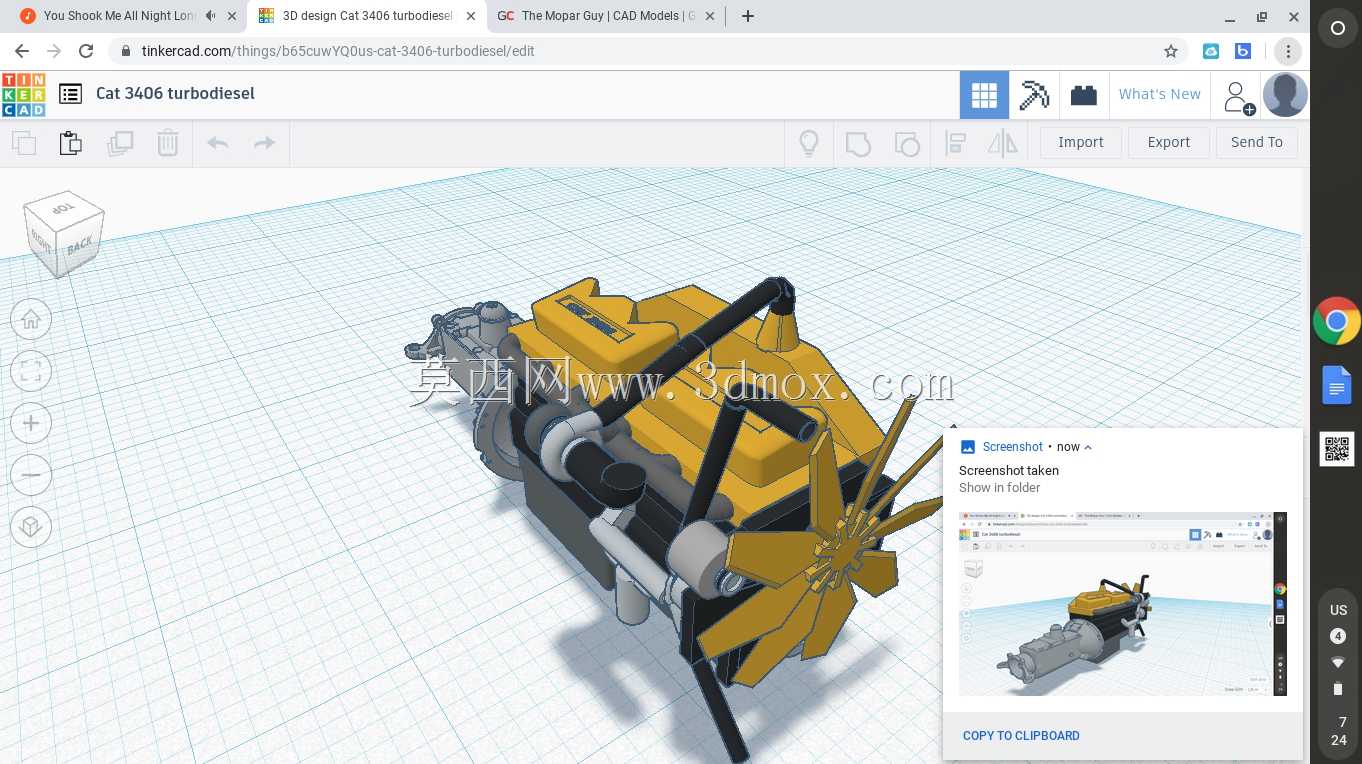
Task: Bookmark this page with the star icon
Action: click(x=1171, y=51)
